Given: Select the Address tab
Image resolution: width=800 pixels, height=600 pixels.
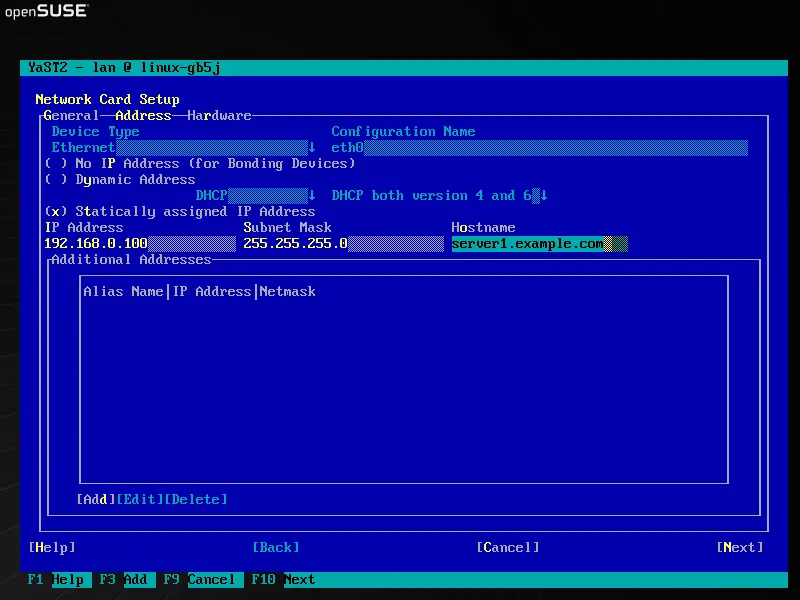Looking at the screenshot, I should [143, 116].
